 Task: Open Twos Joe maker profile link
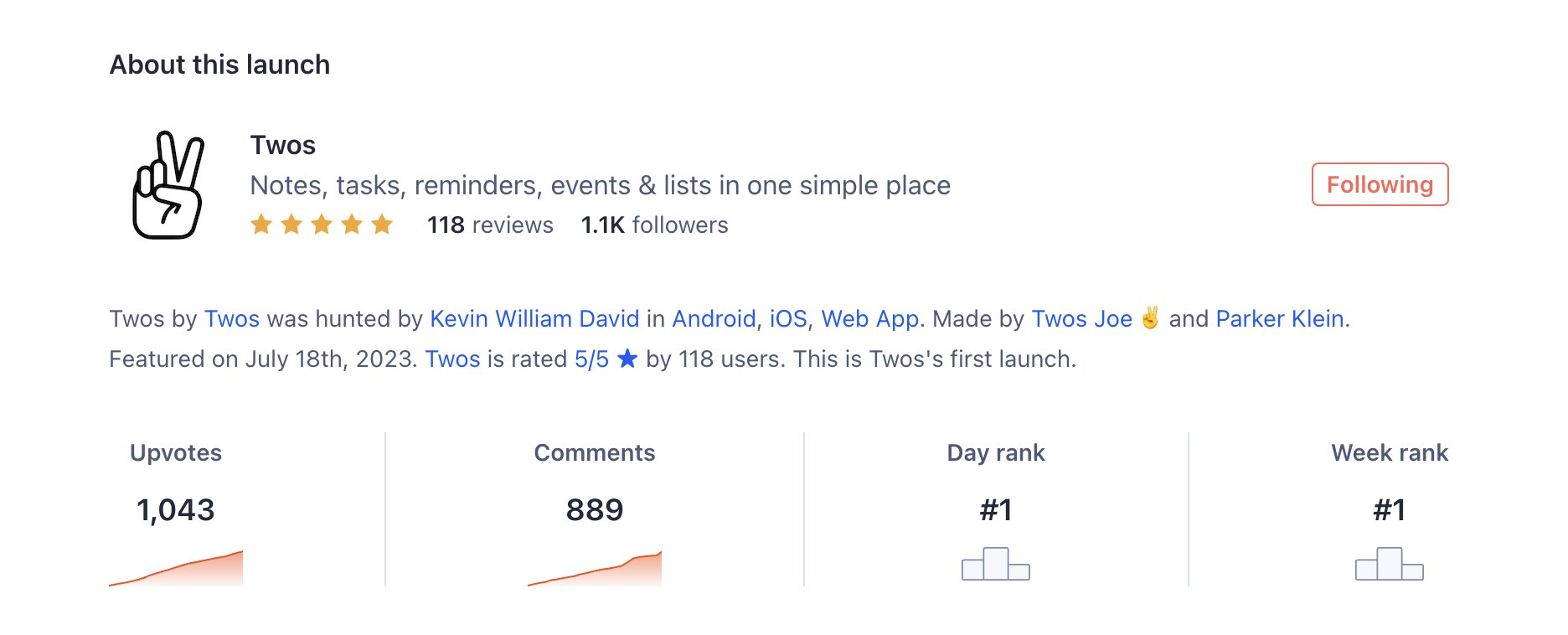click(x=1081, y=318)
